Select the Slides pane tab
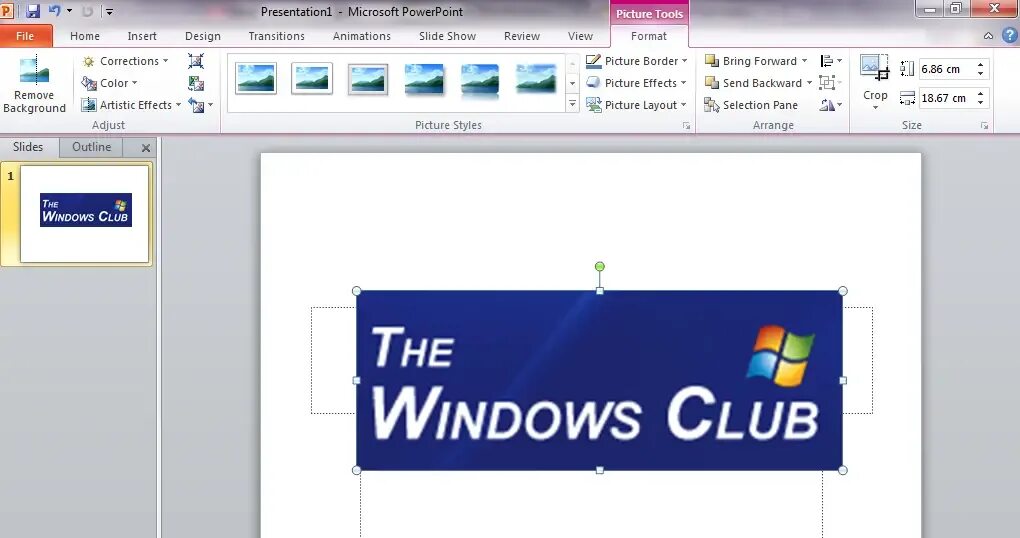 [28, 147]
